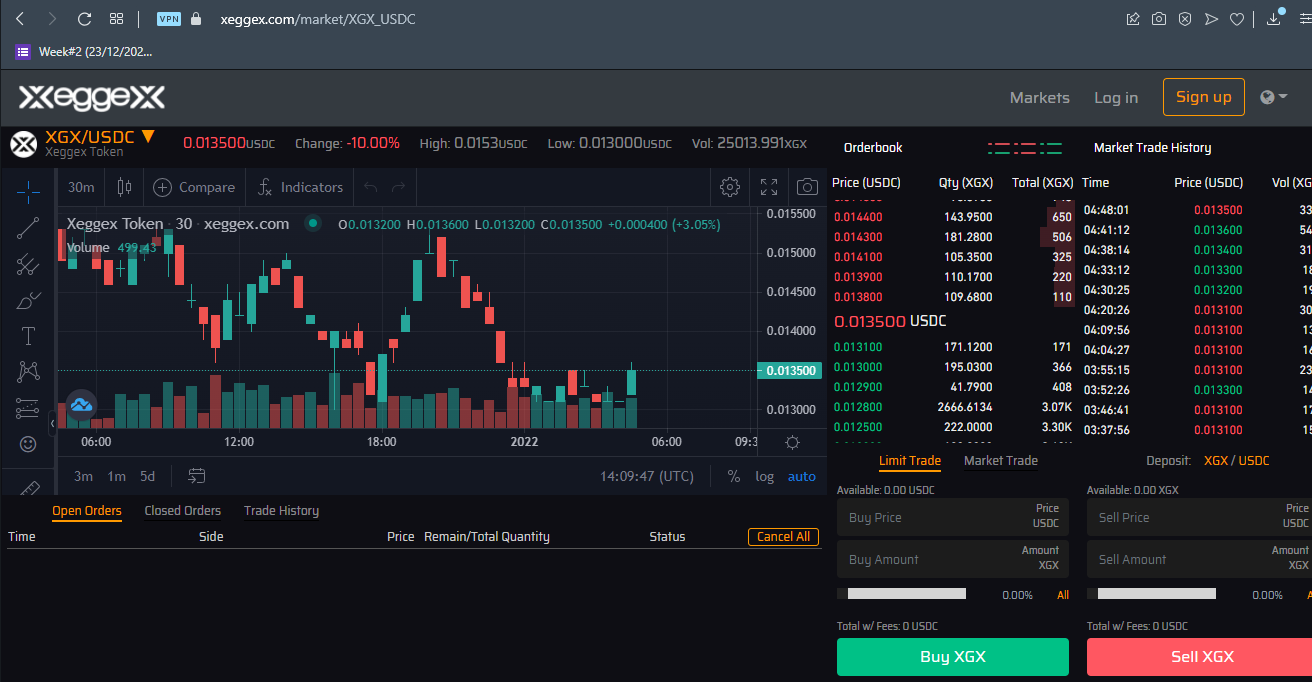Click the browser VPN badge
This screenshot has height=682, width=1312.
click(169, 19)
